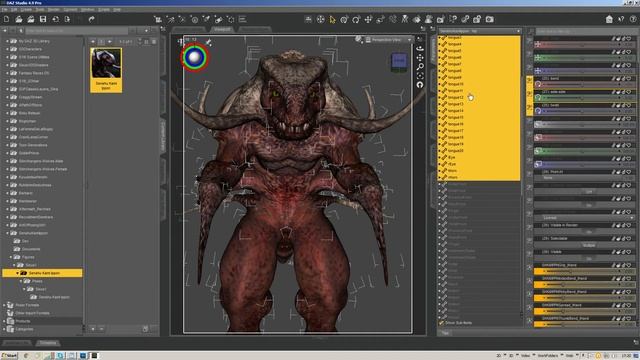
Task: Click the magnifier zoom control beside viewport
Action: pyautogui.click(x=420, y=67)
